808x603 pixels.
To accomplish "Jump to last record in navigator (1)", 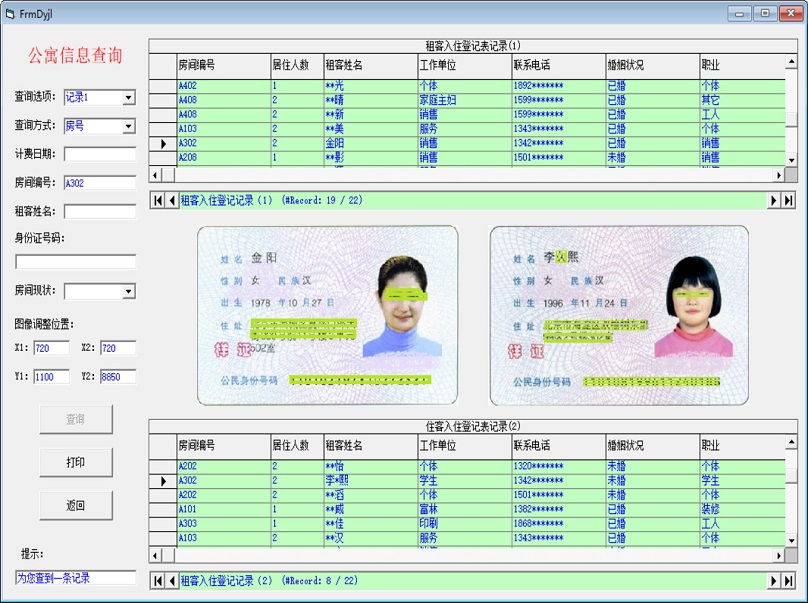I will click(788, 200).
